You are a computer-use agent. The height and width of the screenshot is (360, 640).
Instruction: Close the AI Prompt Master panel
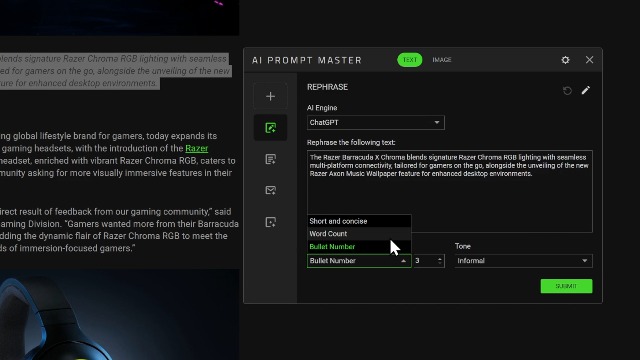[589, 60]
